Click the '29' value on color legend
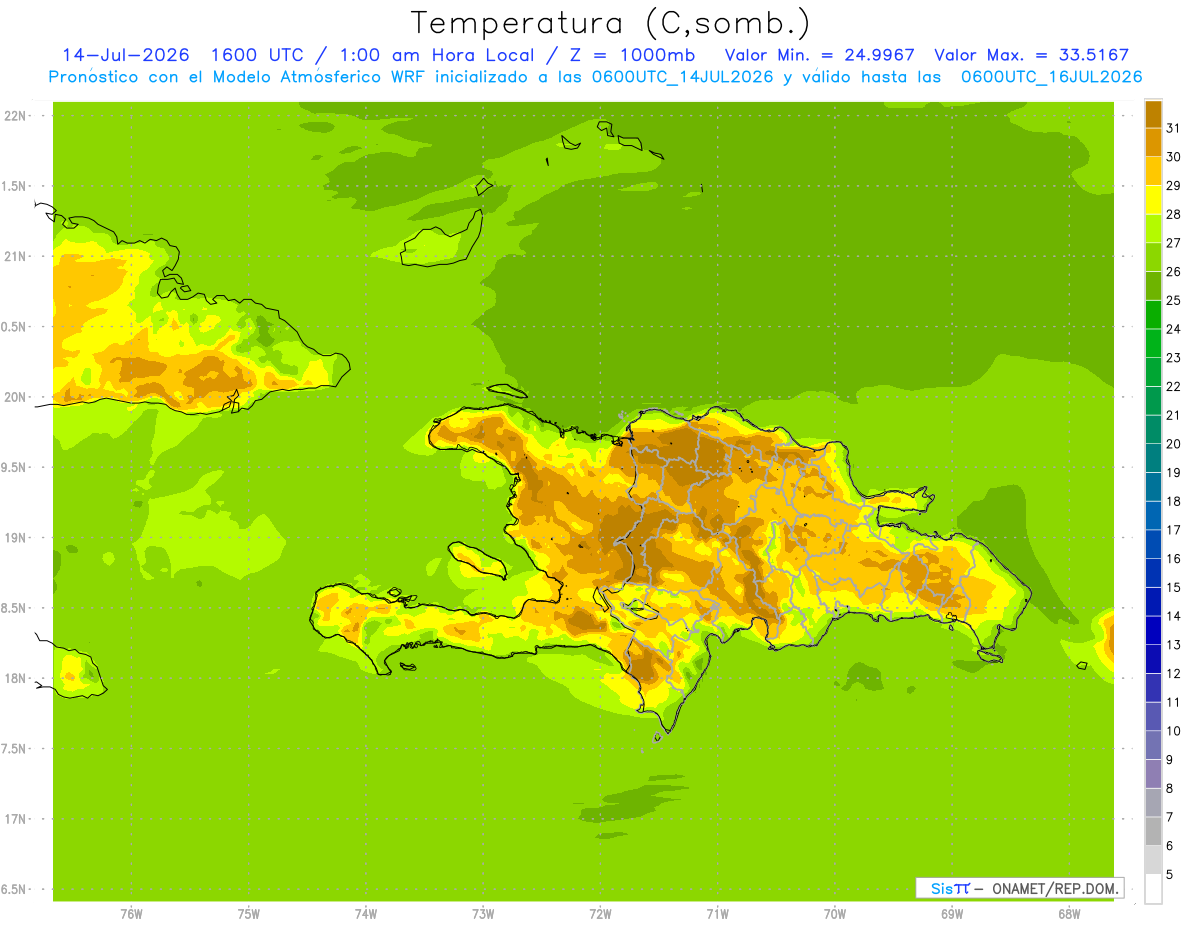1200x927 pixels. [x=1174, y=185]
